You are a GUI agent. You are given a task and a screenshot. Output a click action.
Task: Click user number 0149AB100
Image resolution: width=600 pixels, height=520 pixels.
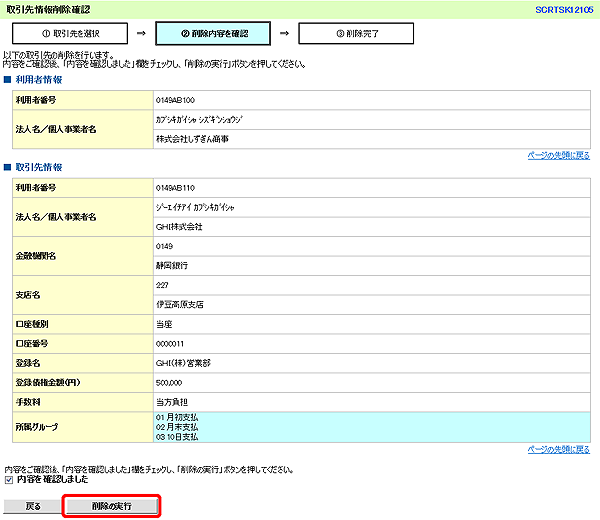(175, 100)
